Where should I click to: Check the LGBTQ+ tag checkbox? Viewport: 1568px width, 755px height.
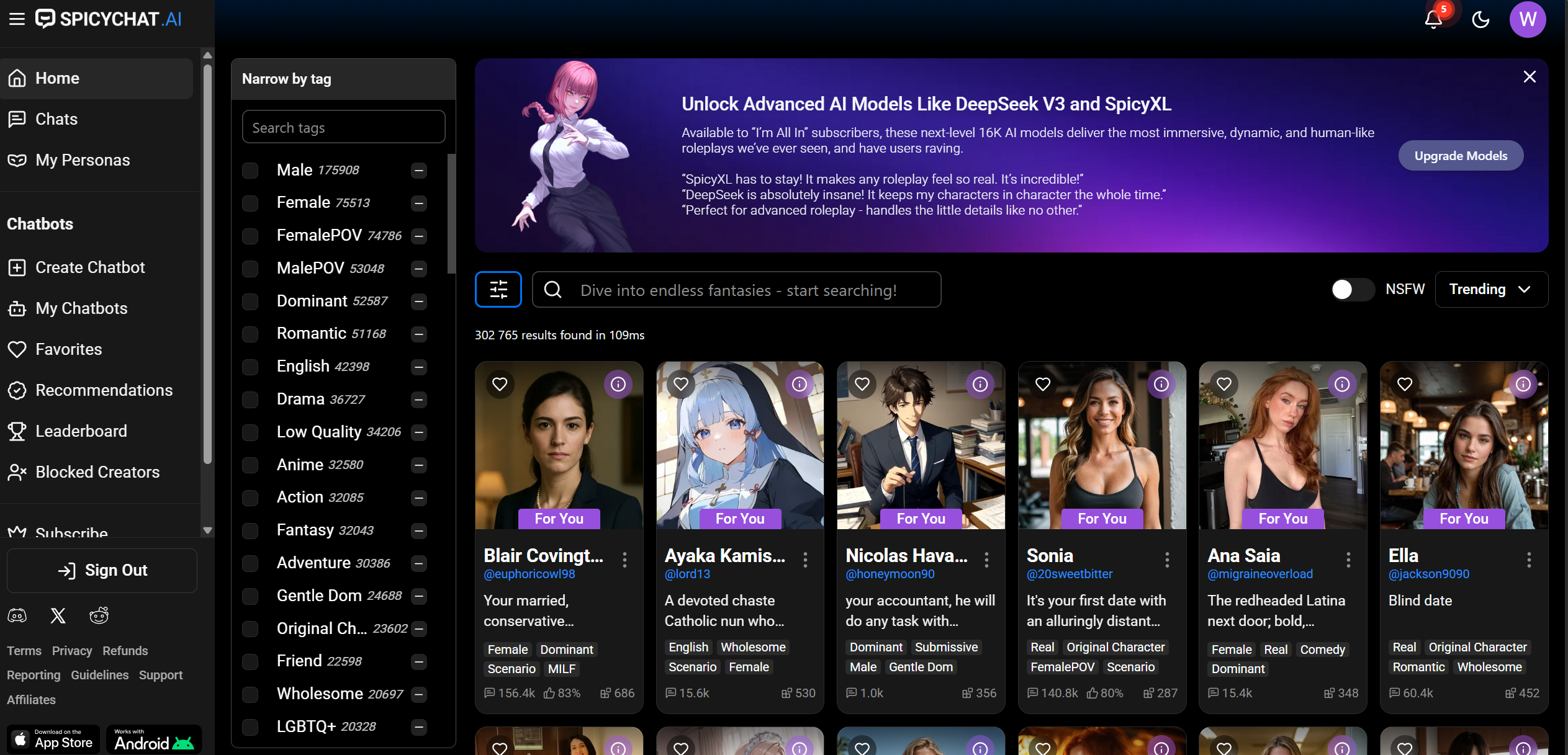pos(250,726)
